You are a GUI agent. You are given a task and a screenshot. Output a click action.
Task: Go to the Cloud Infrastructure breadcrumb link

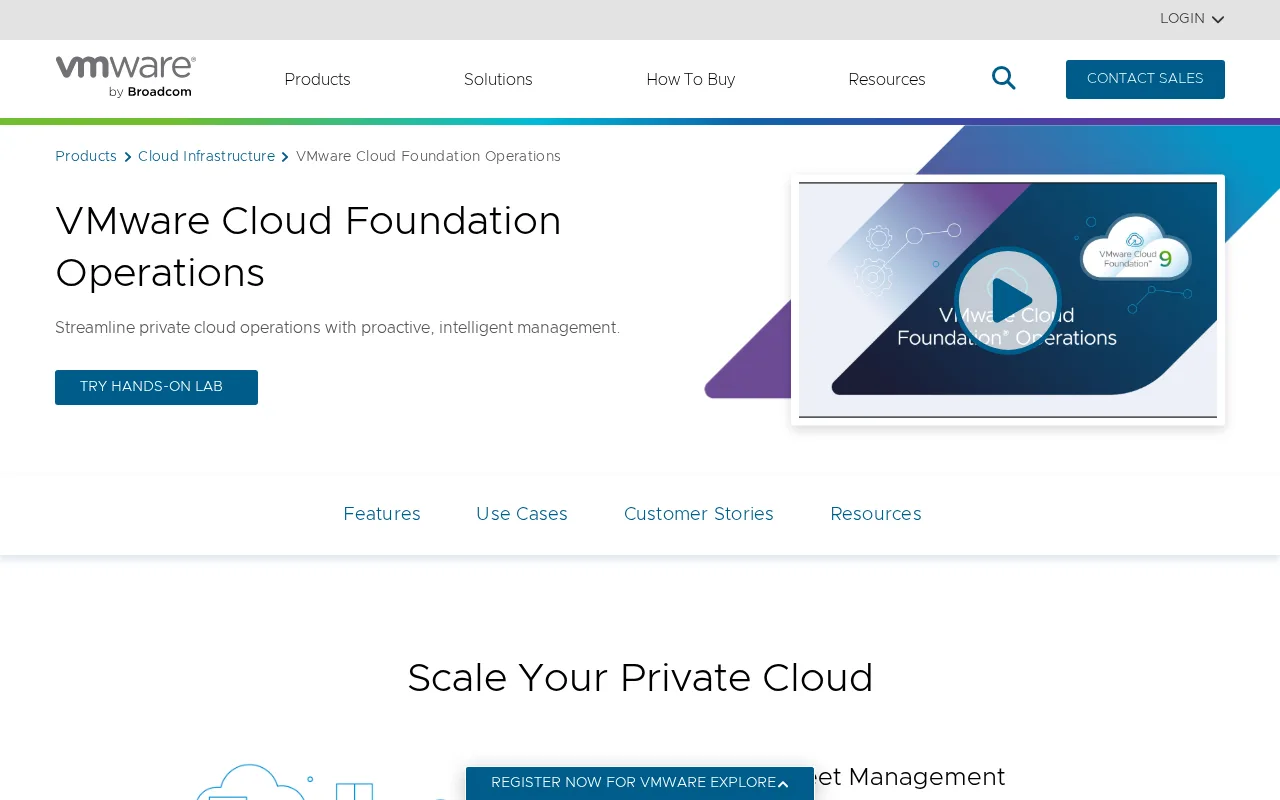(206, 157)
